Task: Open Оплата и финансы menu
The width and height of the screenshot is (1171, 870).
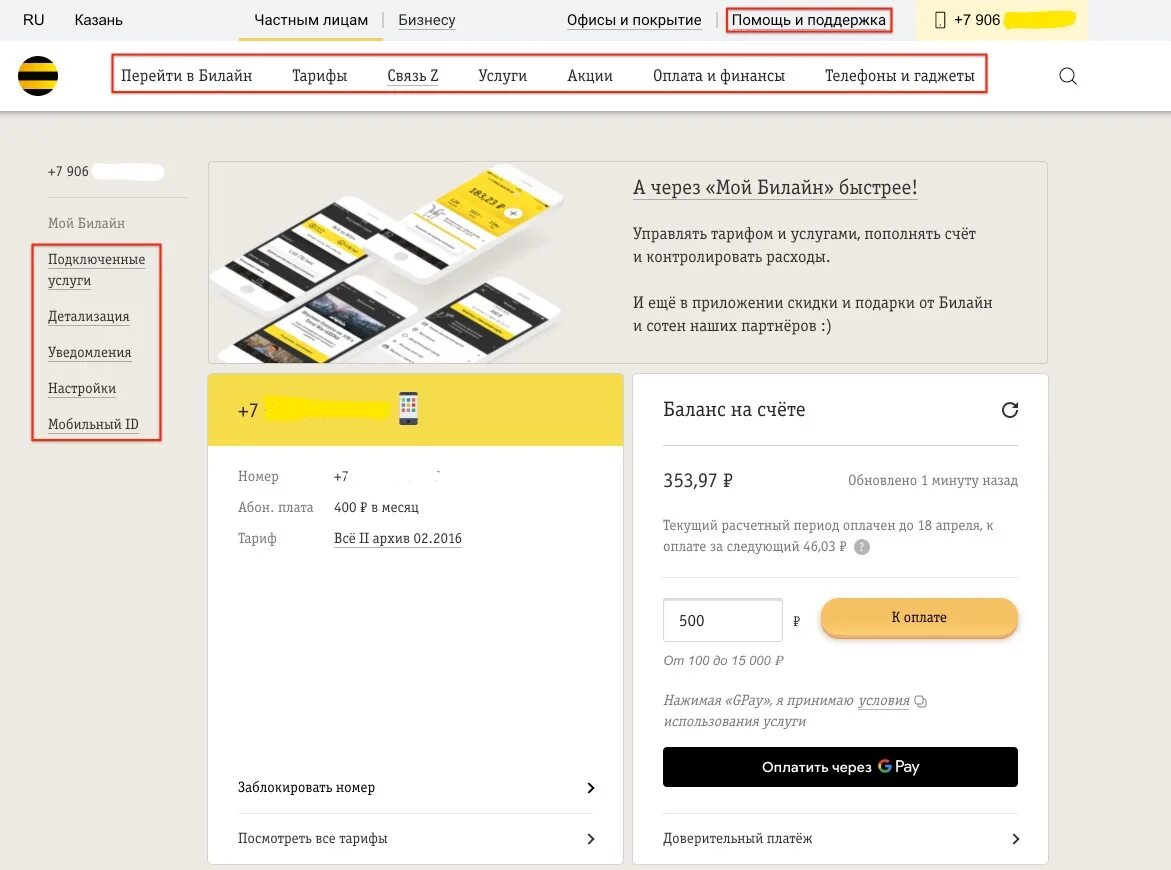Action: pyautogui.click(x=718, y=75)
